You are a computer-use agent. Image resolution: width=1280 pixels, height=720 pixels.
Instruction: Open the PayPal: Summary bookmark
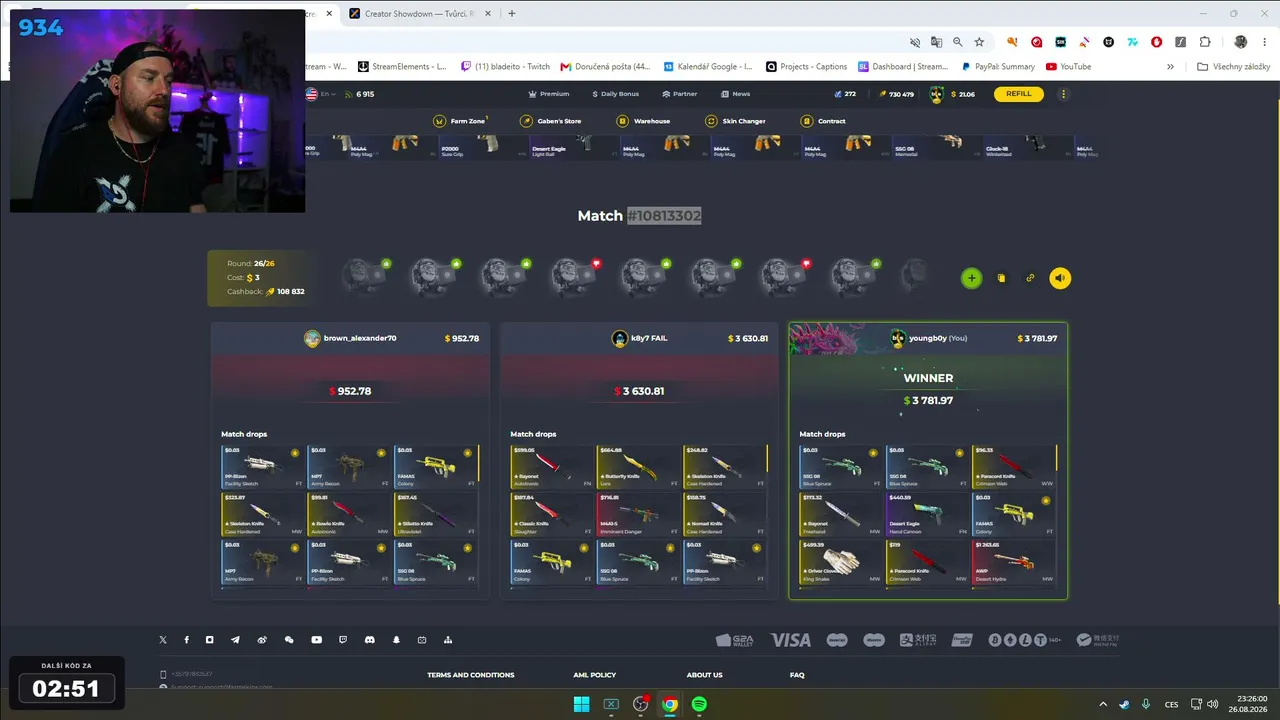point(998,67)
